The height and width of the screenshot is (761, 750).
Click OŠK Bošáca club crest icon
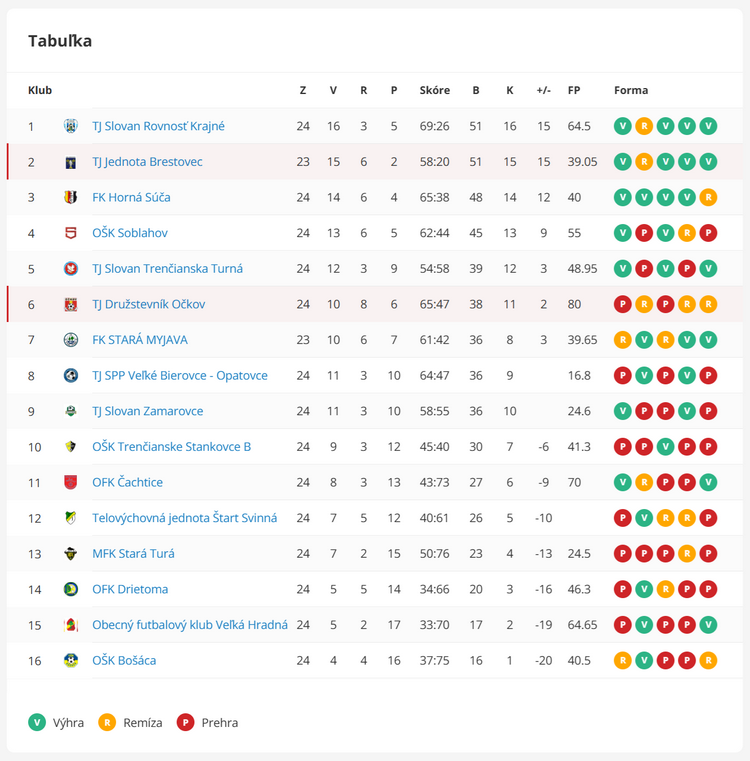pyautogui.click(x=71, y=661)
